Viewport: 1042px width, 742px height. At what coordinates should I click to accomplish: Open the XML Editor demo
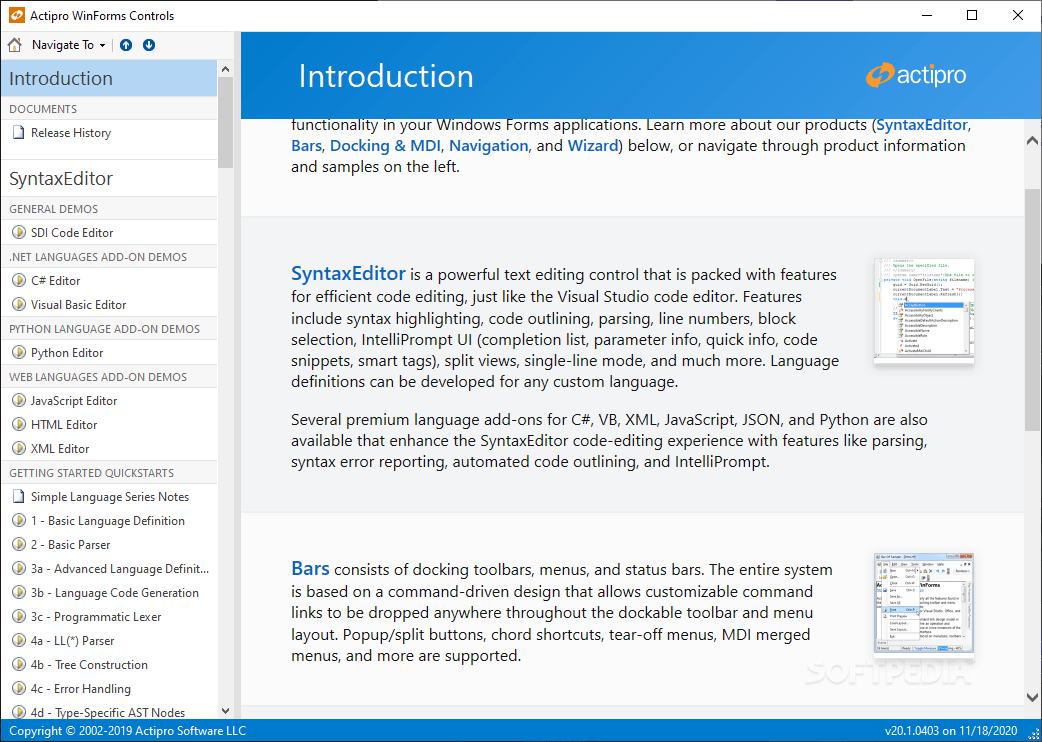[60, 448]
